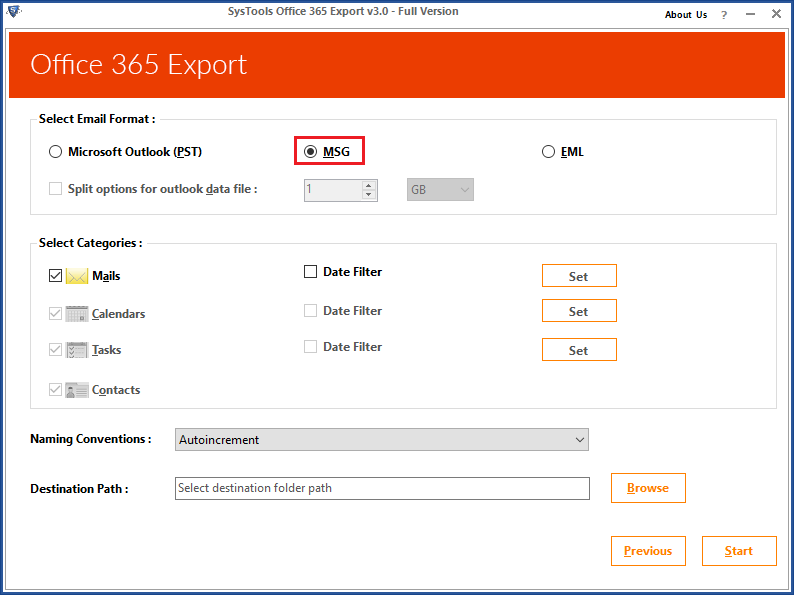Toggle the Tasks category checkbox
Viewport: 794px width, 595px height.
(x=55, y=350)
